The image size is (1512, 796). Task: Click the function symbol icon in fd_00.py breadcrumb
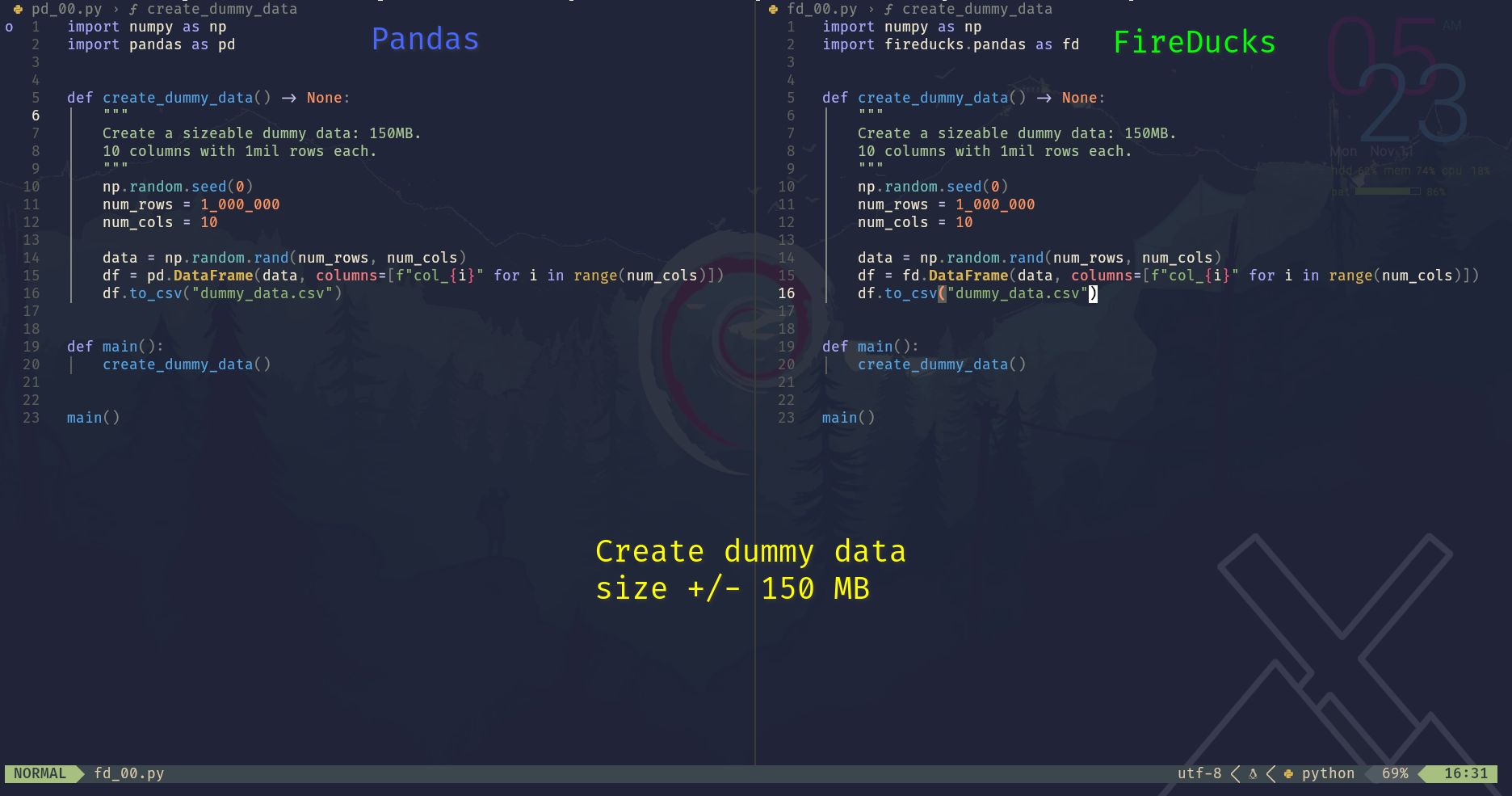(x=888, y=10)
